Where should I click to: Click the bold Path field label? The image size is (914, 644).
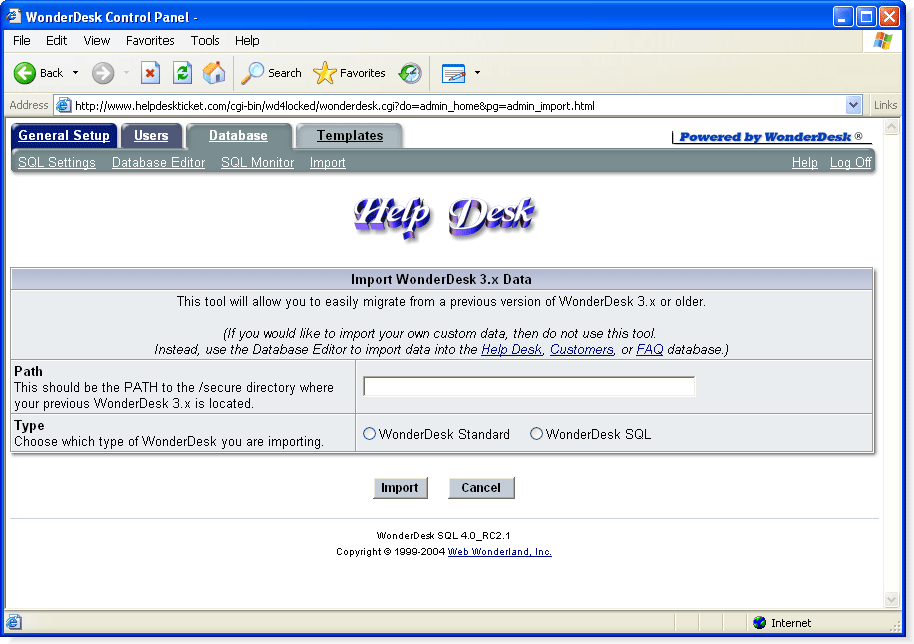[x=29, y=371]
